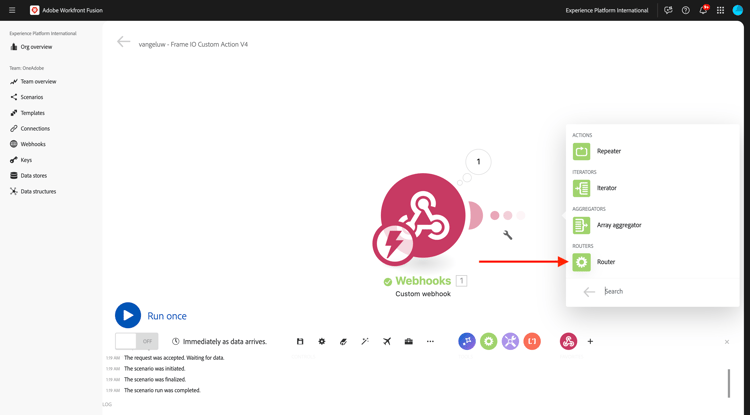Click the instant trigger lightning icon
Screen dimensions: 750x415
tap(393, 244)
